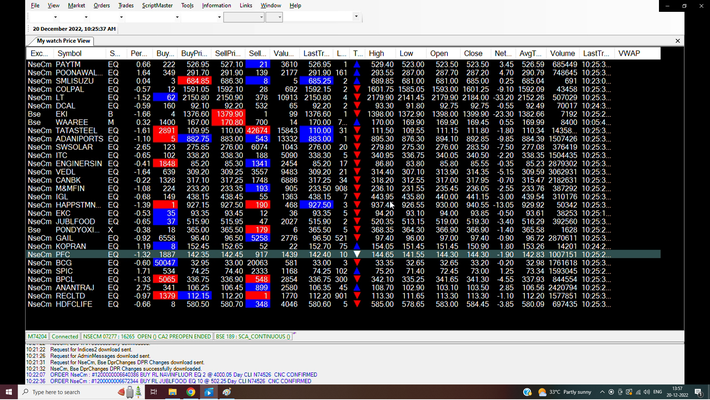
Task: Click the blue up-trend arrow in PAYTM row
Action: tap(357, 65)
